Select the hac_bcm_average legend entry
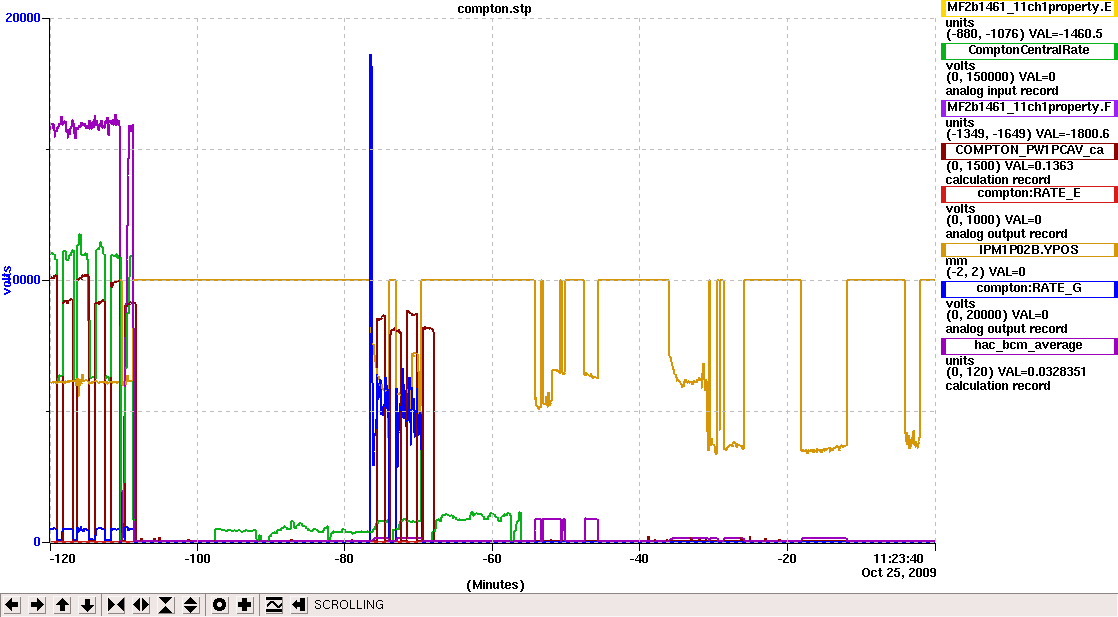Image resolution: width=1118 pixels, height=617 pixels. coord(1029,346)
